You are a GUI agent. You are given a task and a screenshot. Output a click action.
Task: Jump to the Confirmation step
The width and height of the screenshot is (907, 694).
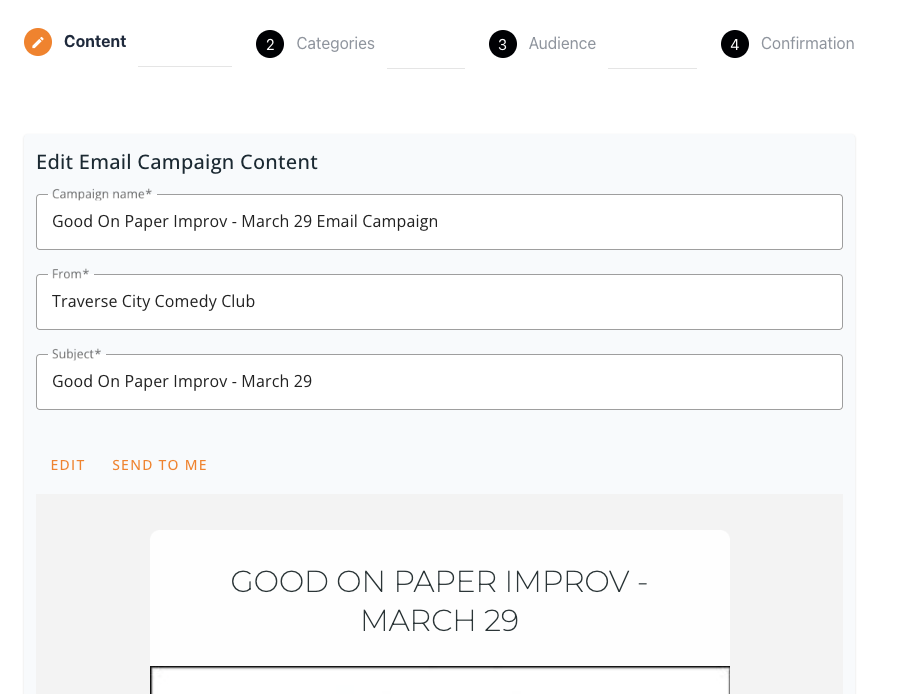(x=808, y=43)
